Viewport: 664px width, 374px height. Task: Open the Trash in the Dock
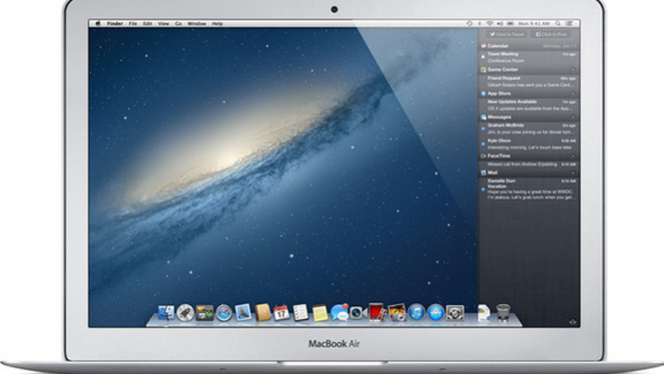[x=503, y=313]
